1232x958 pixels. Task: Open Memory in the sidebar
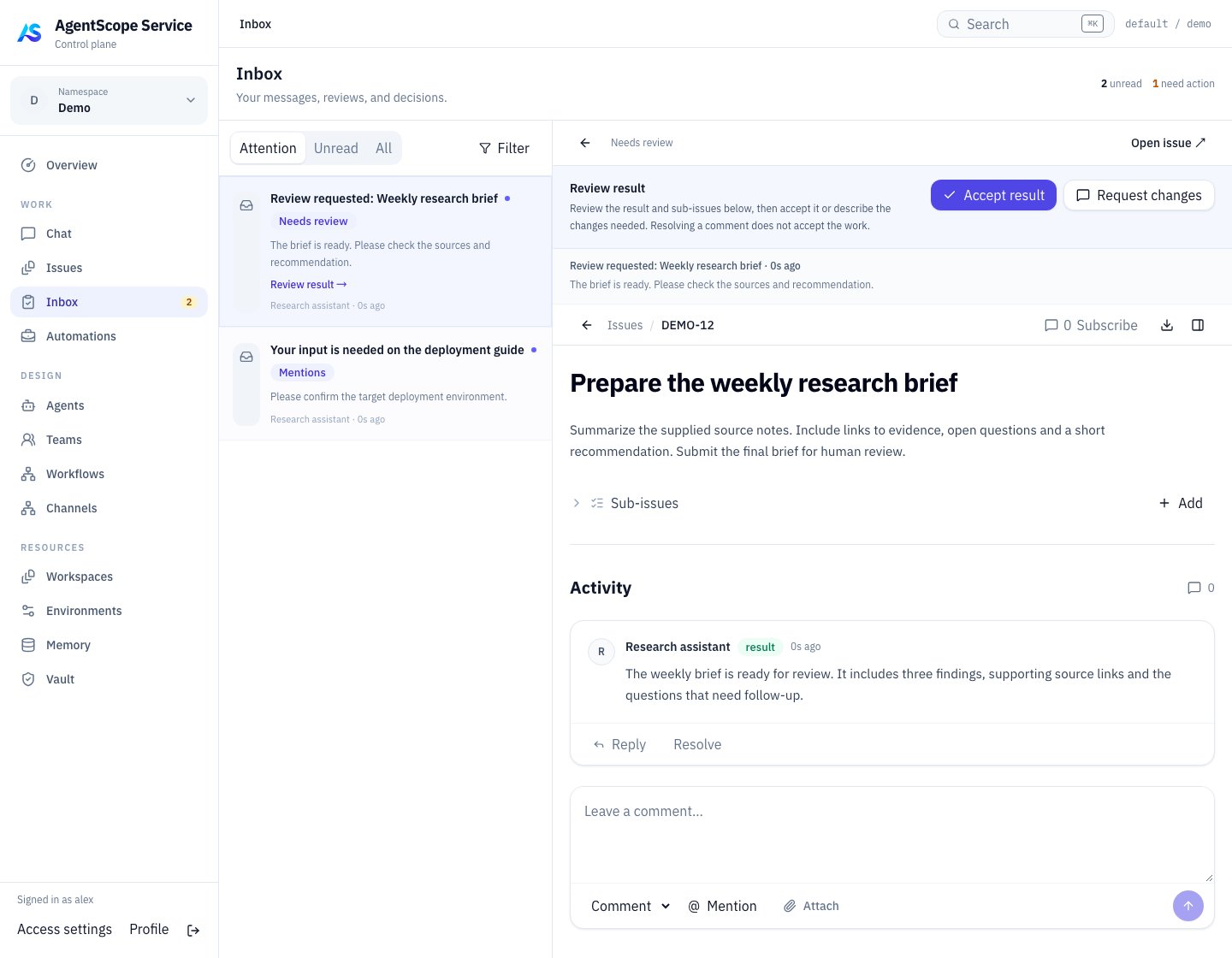coord(109,645)
